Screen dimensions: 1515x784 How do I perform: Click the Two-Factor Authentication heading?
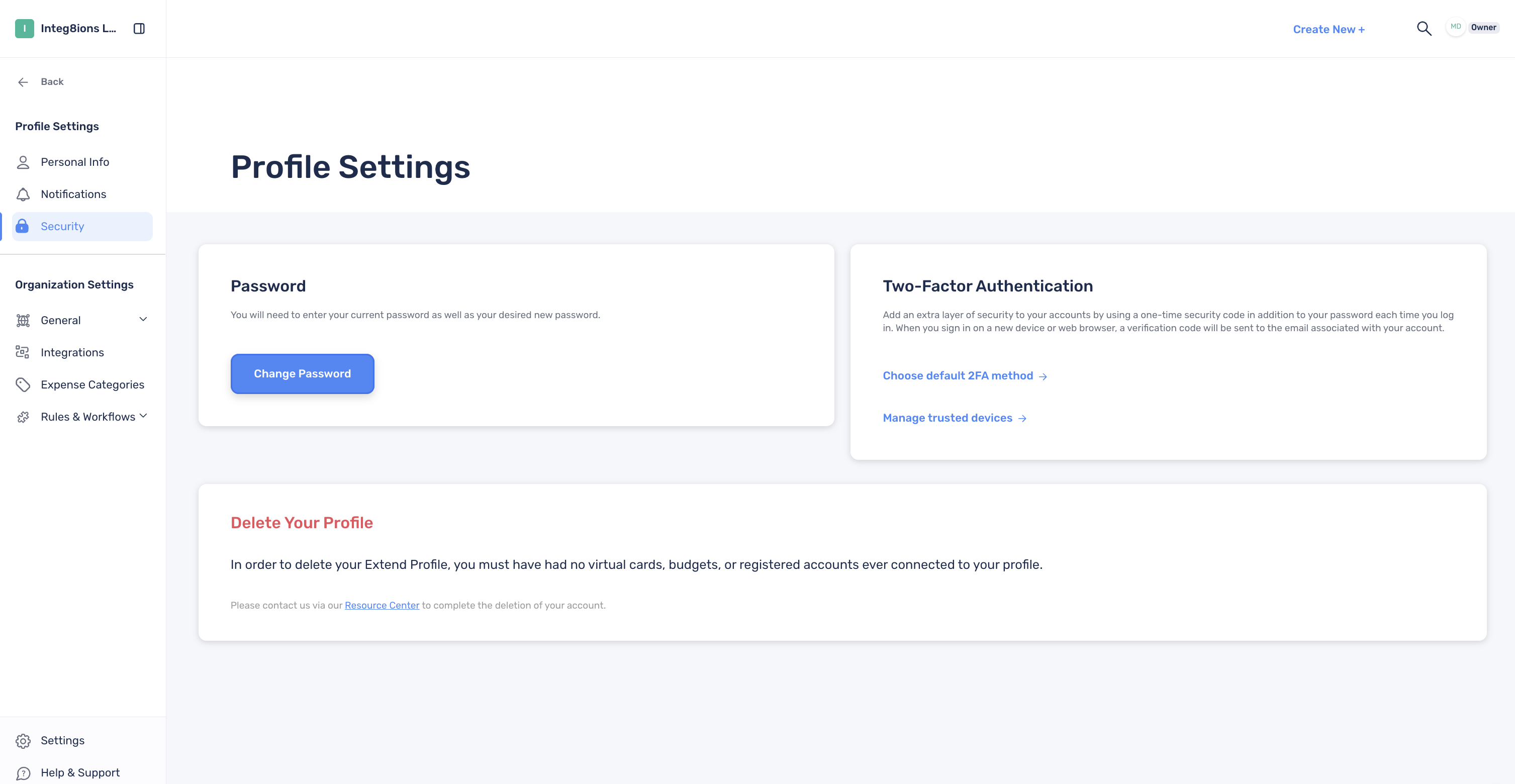987,286
